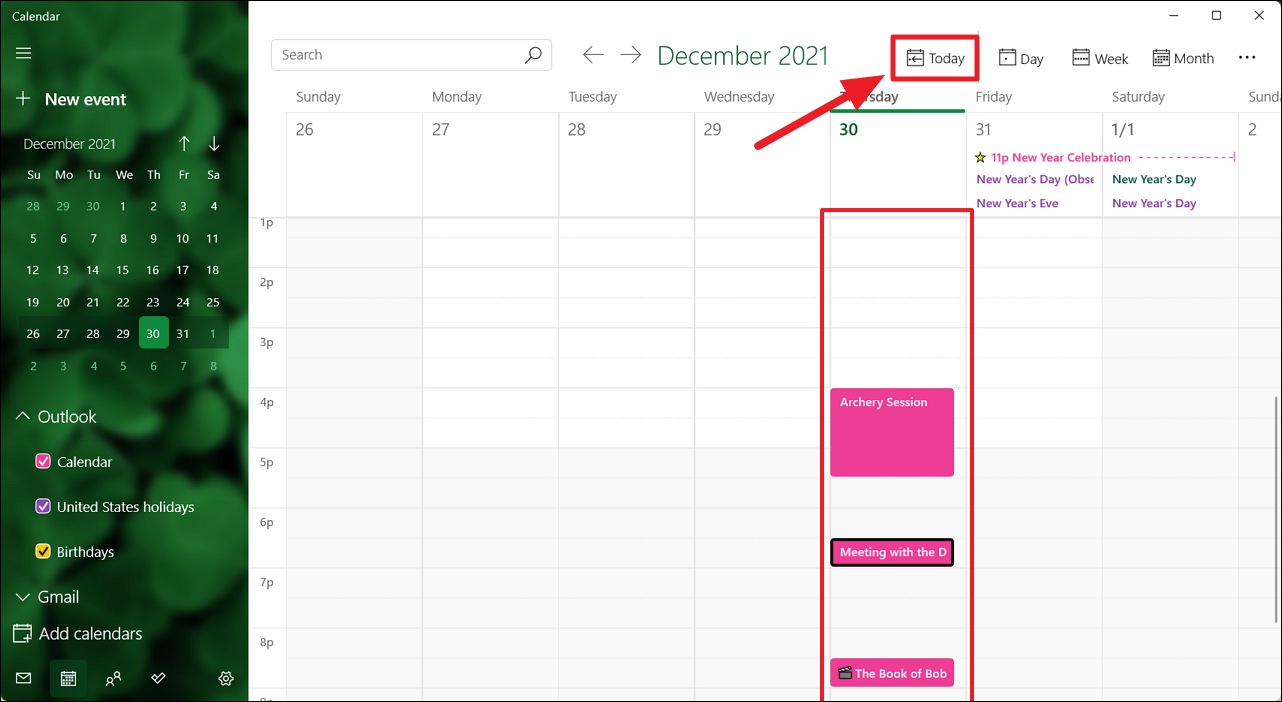1282x702 pixels.
Task: Open the Mail app from bottom navigation
Action: click(23, 678)
